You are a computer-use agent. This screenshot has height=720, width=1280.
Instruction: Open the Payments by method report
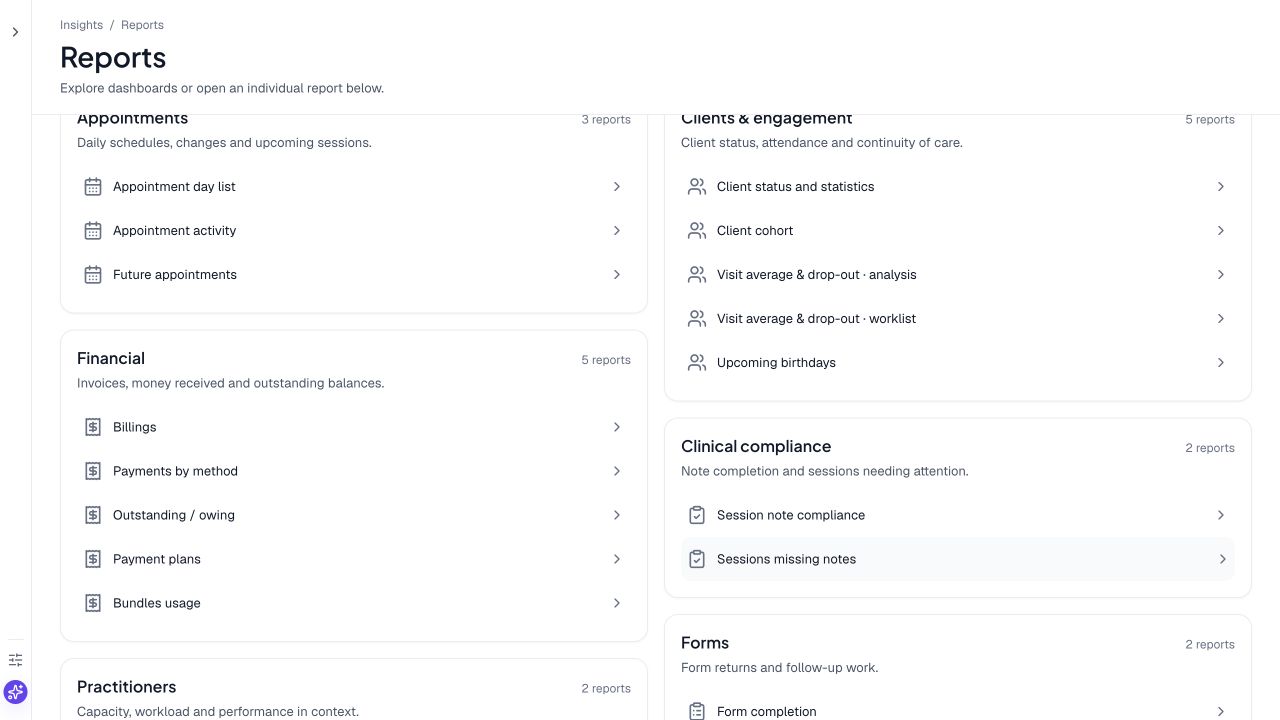354,471
